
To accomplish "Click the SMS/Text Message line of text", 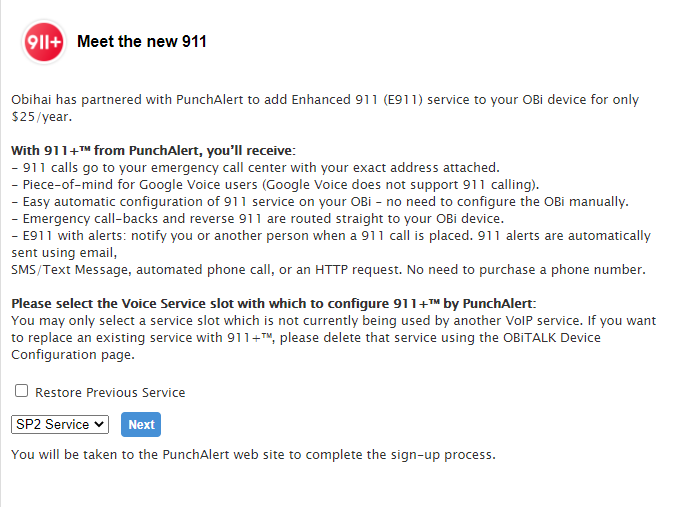I will [328, 270].
